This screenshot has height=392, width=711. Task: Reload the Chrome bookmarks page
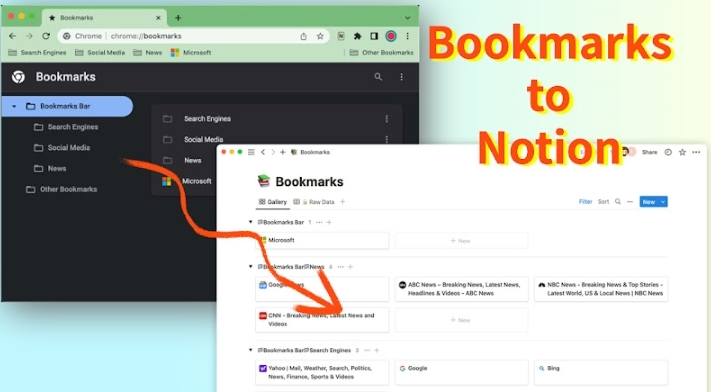(46, 36)
